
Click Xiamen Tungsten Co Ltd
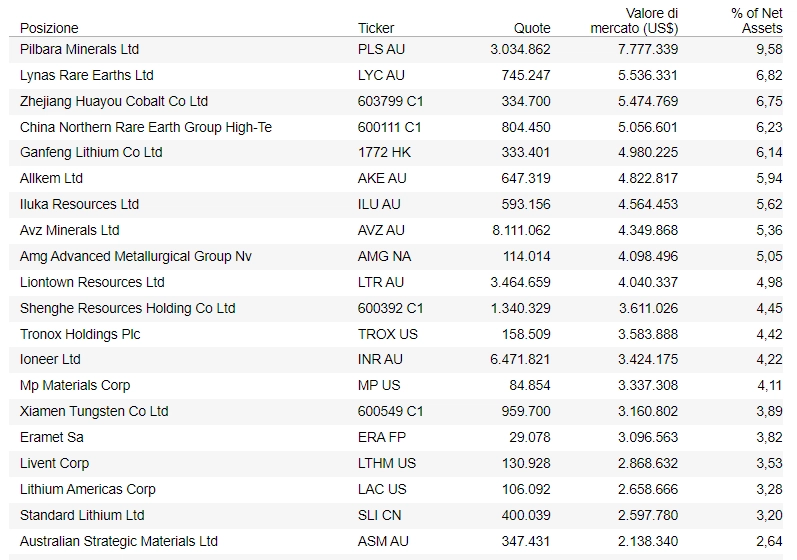click(94, 411)
